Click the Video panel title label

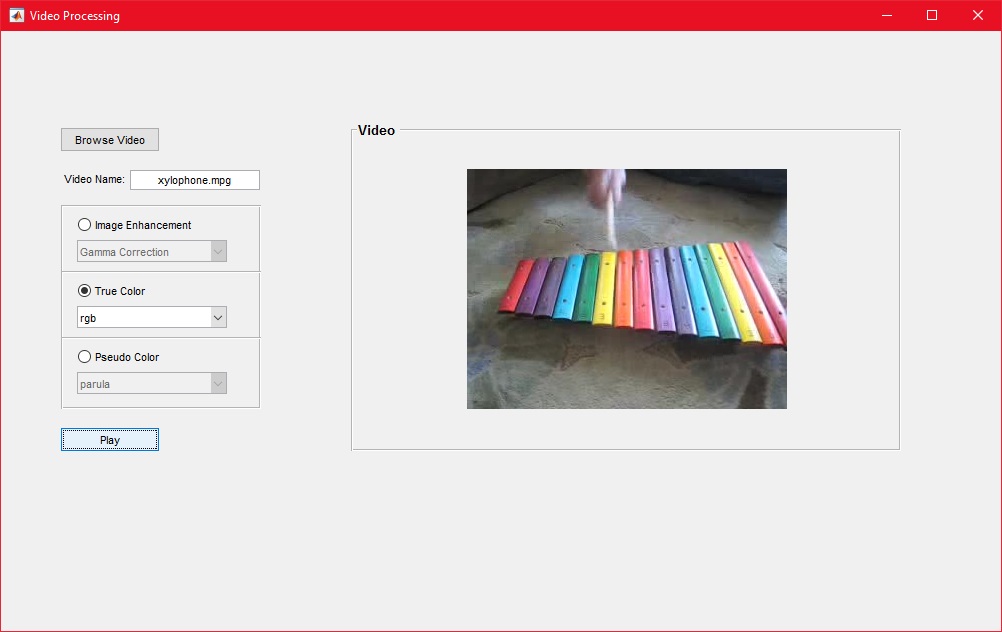point(376,130)
